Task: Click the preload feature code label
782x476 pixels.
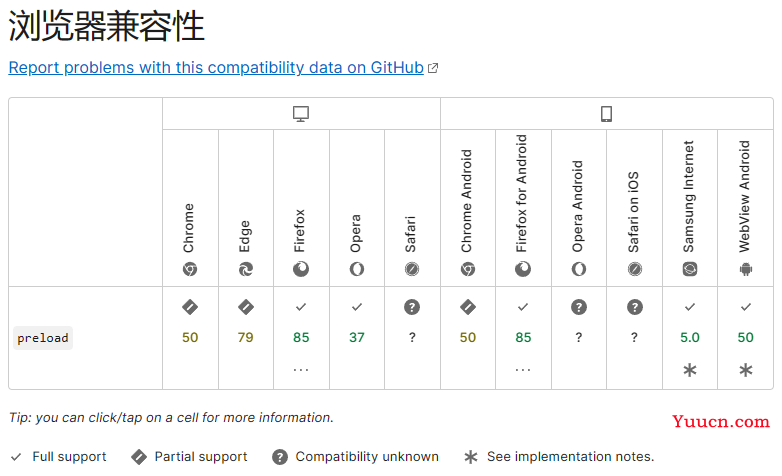Action: pos(43,338)
